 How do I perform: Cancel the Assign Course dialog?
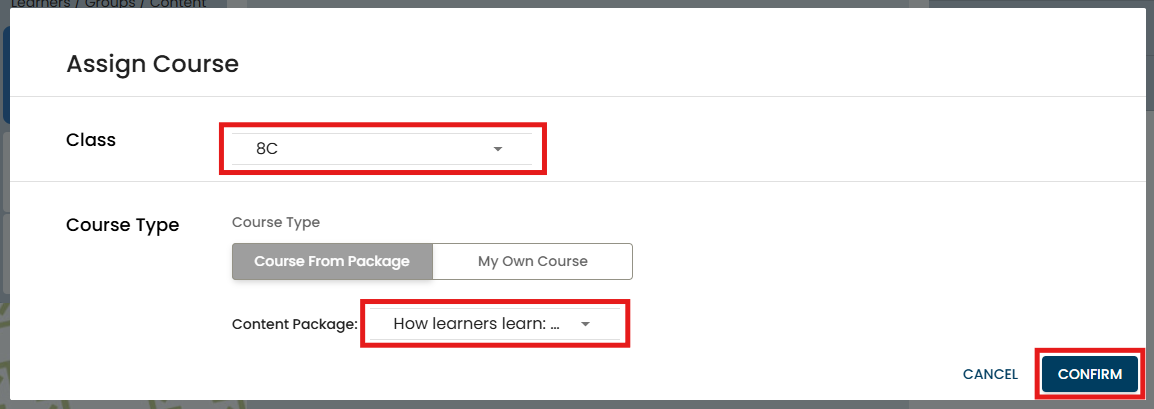coord(990,374)
